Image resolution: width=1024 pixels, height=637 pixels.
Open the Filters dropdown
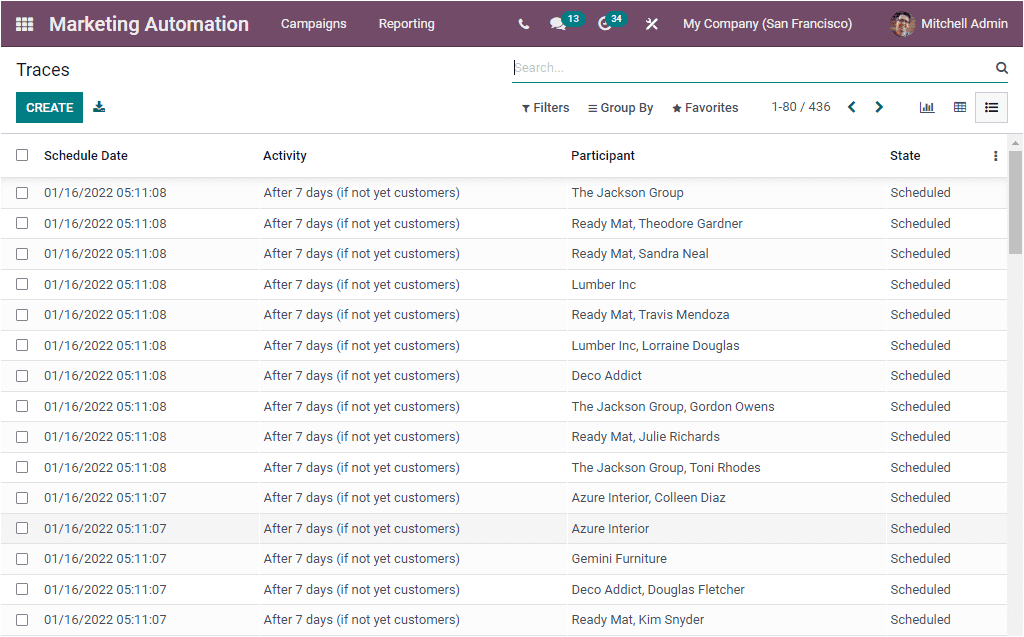tap(545, 107)
